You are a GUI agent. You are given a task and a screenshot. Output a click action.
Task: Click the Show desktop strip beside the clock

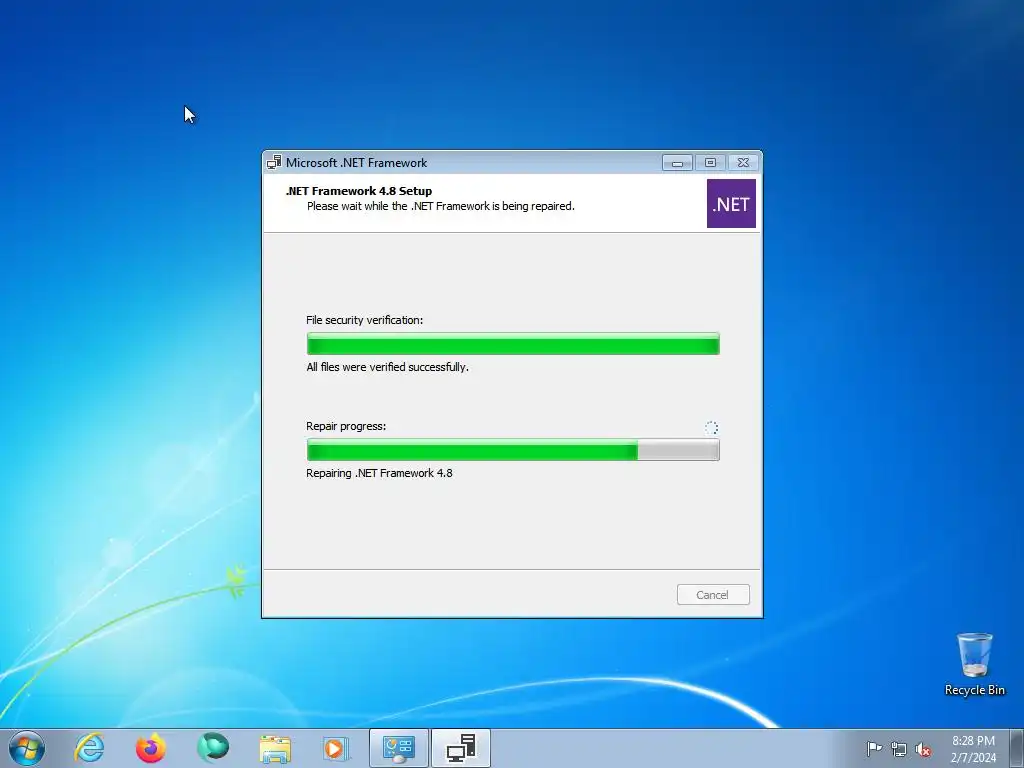[1016, 748]
